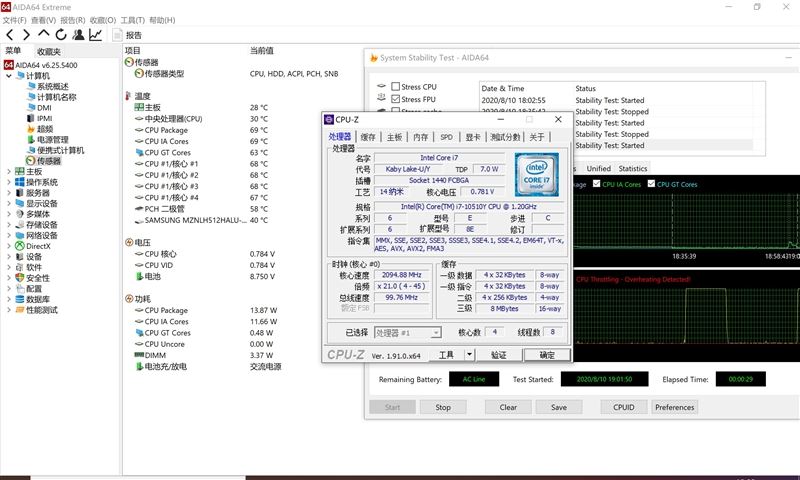The image size is (800, 480).
Task: Click Clear button in stability test
Action: [x=508, y=407]
